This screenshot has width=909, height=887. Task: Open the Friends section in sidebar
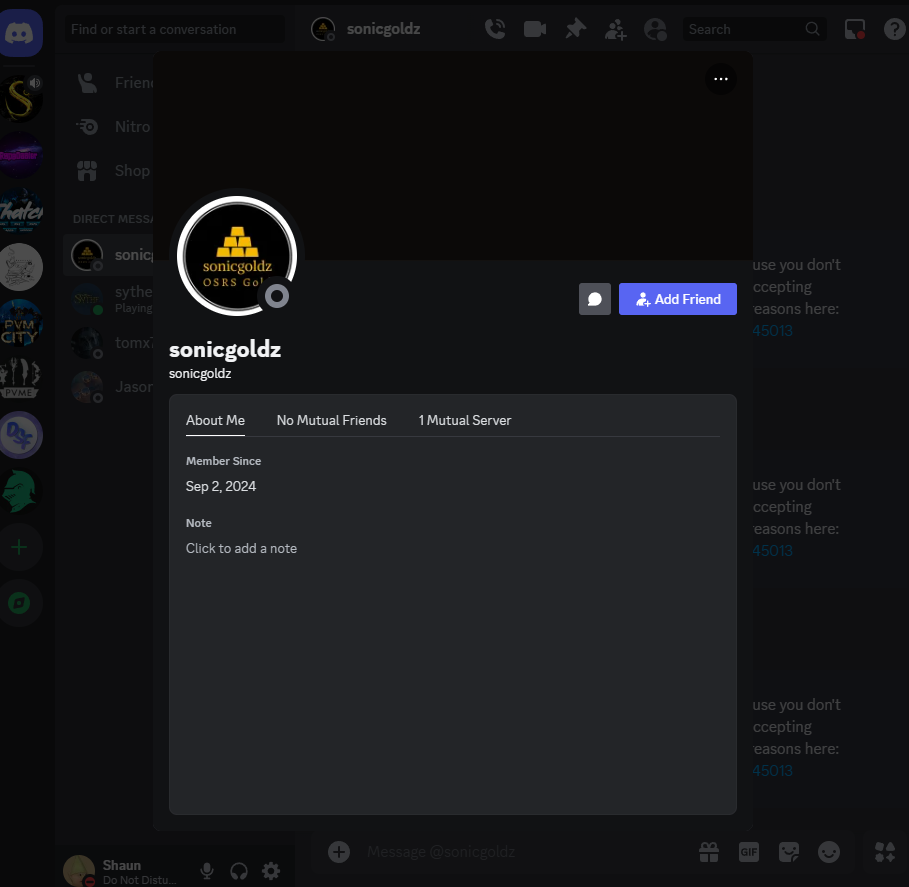point(108,83)
